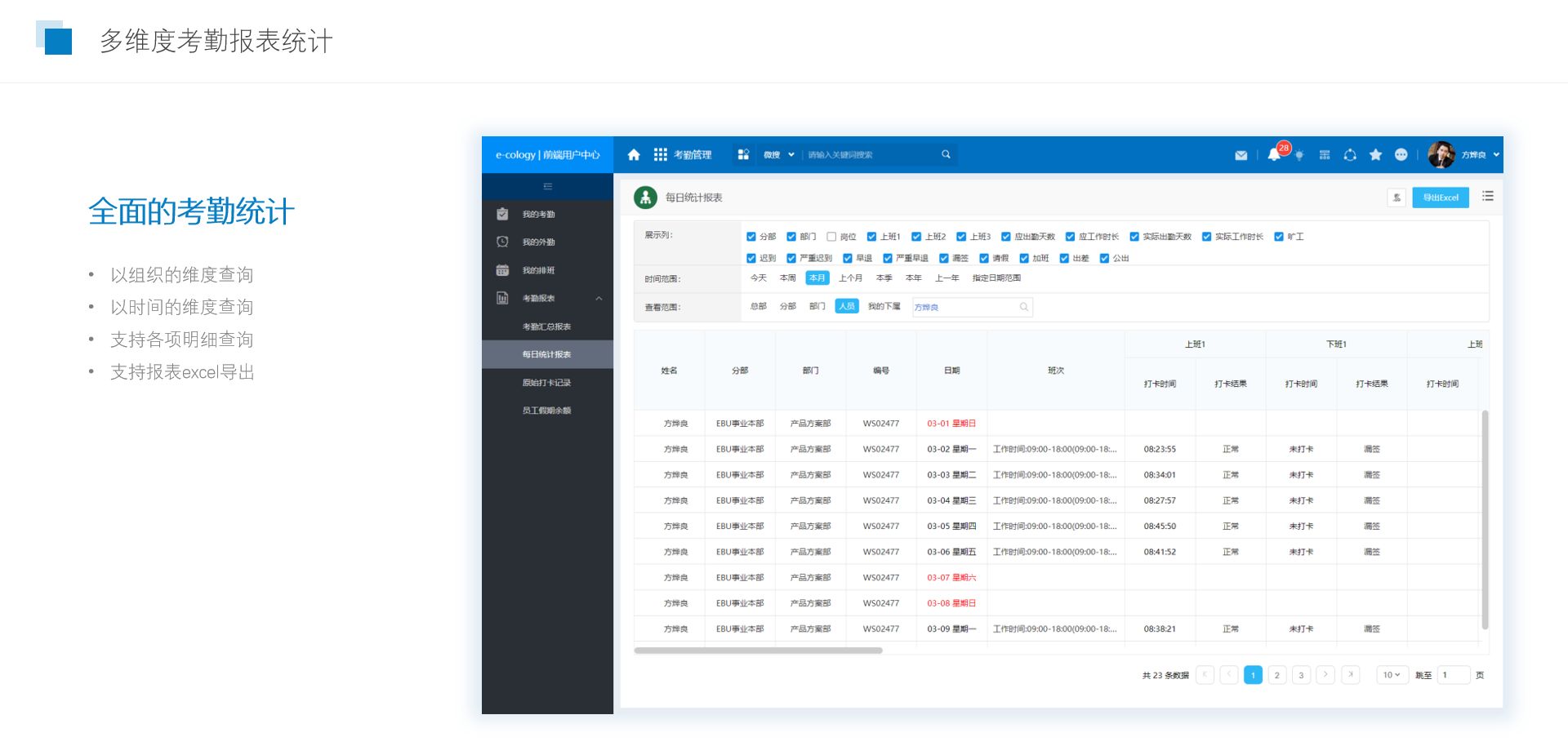This screenshot has width=1568, height=746.
Task: Select the 上个月 time range
Action: (x=850, y=278)
